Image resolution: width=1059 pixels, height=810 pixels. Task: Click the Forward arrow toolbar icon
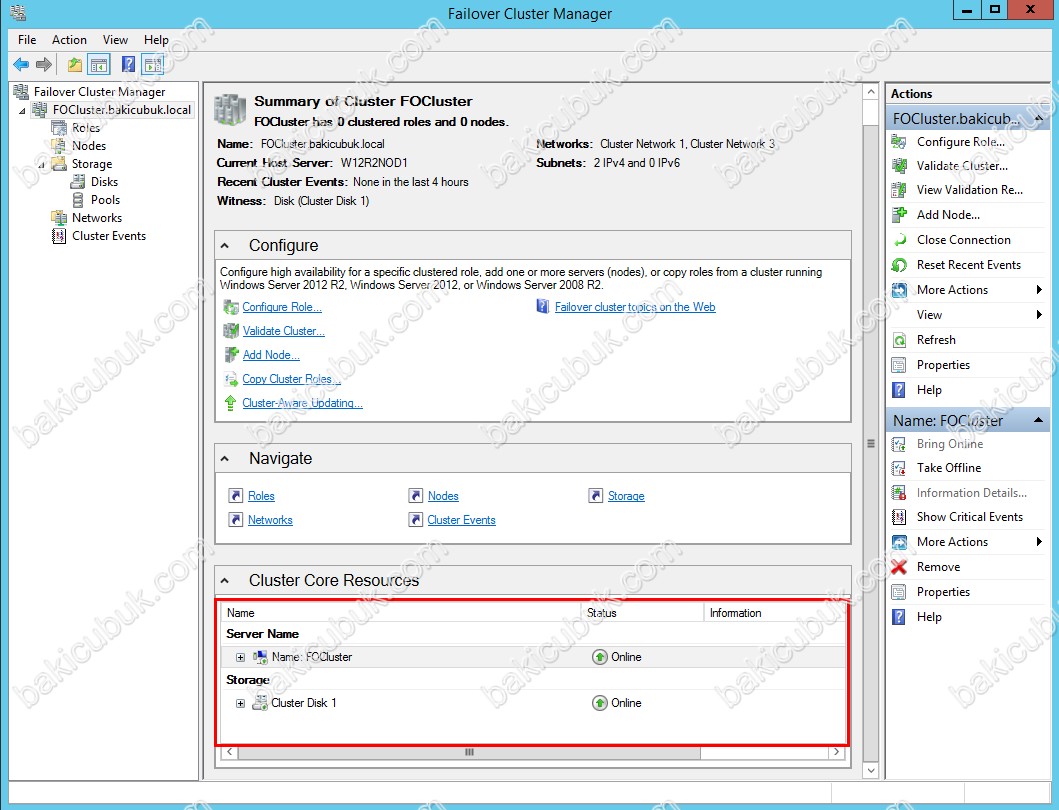pyautogui.click(x=44, y=65)
